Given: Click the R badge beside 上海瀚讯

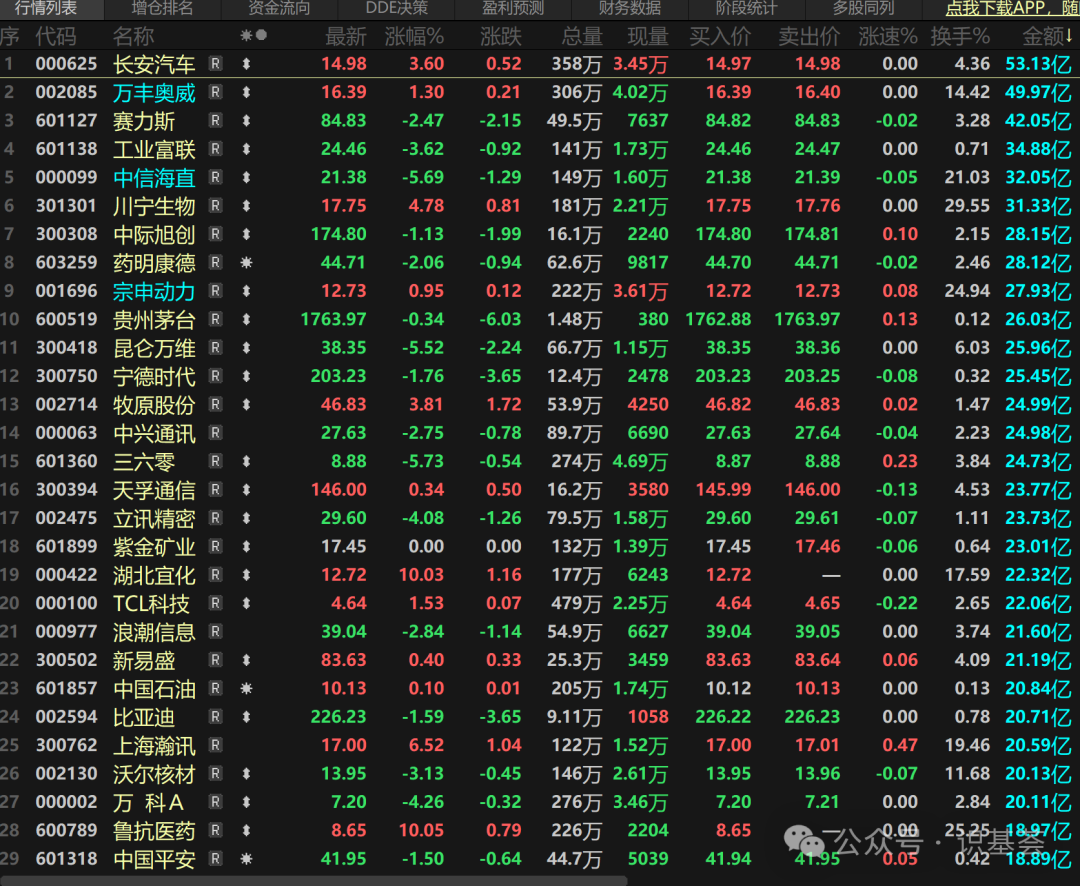Looking at the screenshot, I should (x=216, y=745).
